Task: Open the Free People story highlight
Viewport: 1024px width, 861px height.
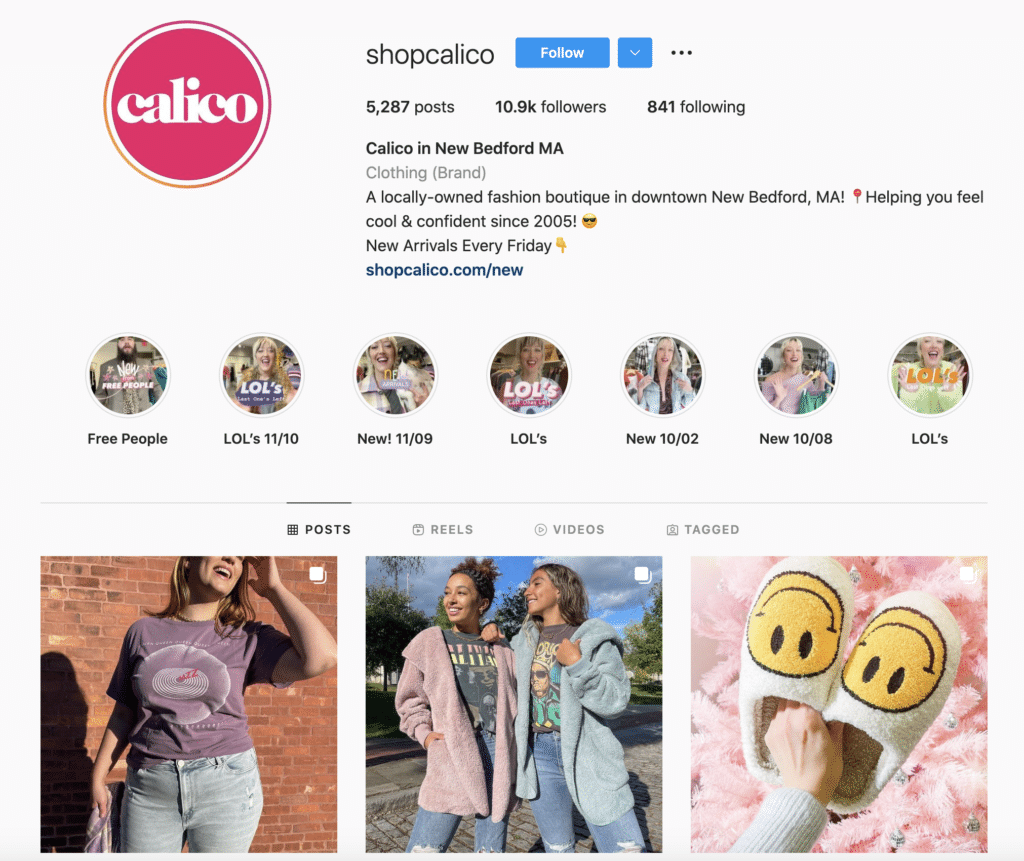Action: (x=128, y=375)
